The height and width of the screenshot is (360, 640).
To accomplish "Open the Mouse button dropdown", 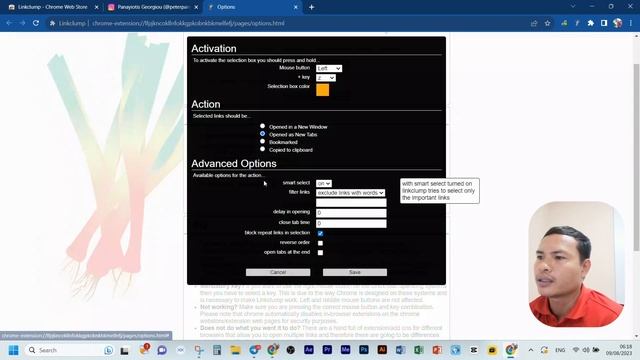I will coord(329,69).
